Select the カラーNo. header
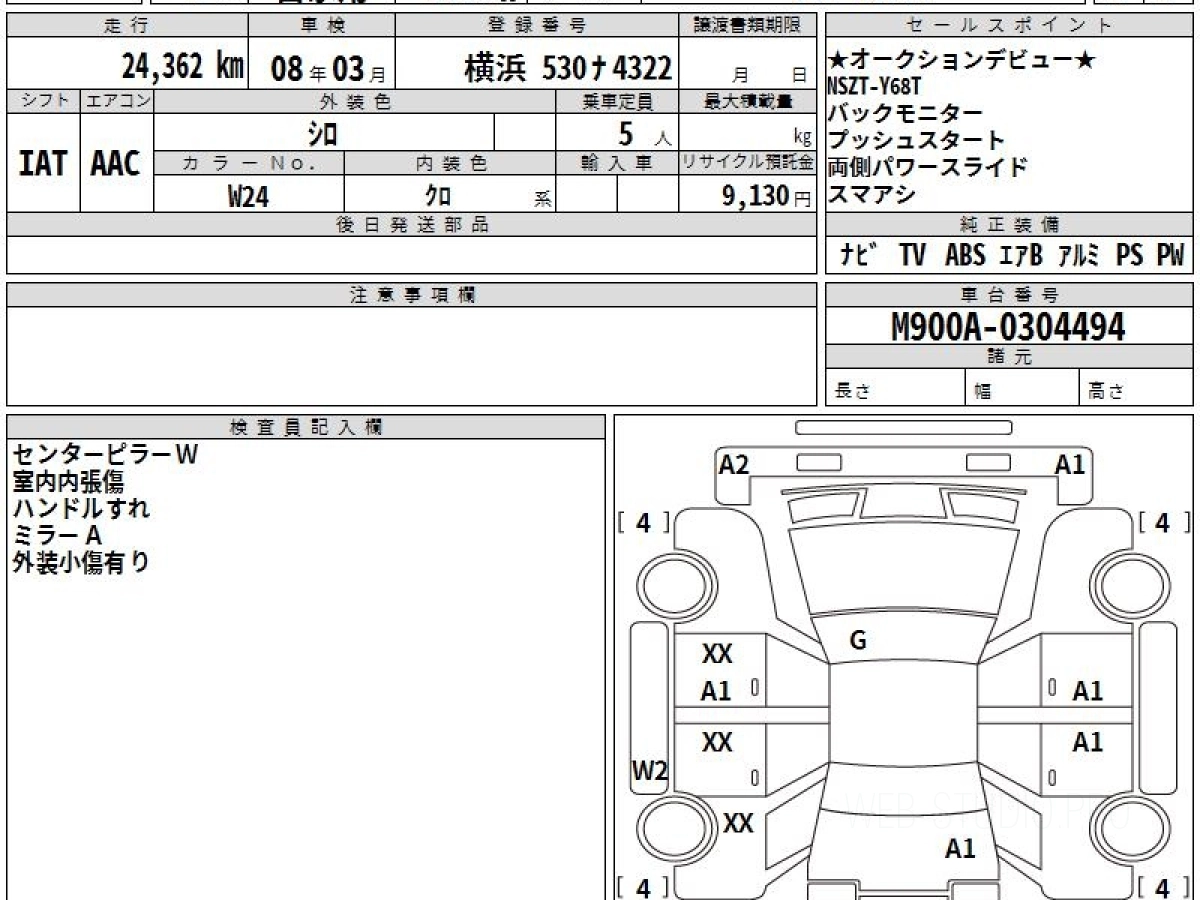The height and width of the screenshot is (900, 1200). tap(249, 164)
